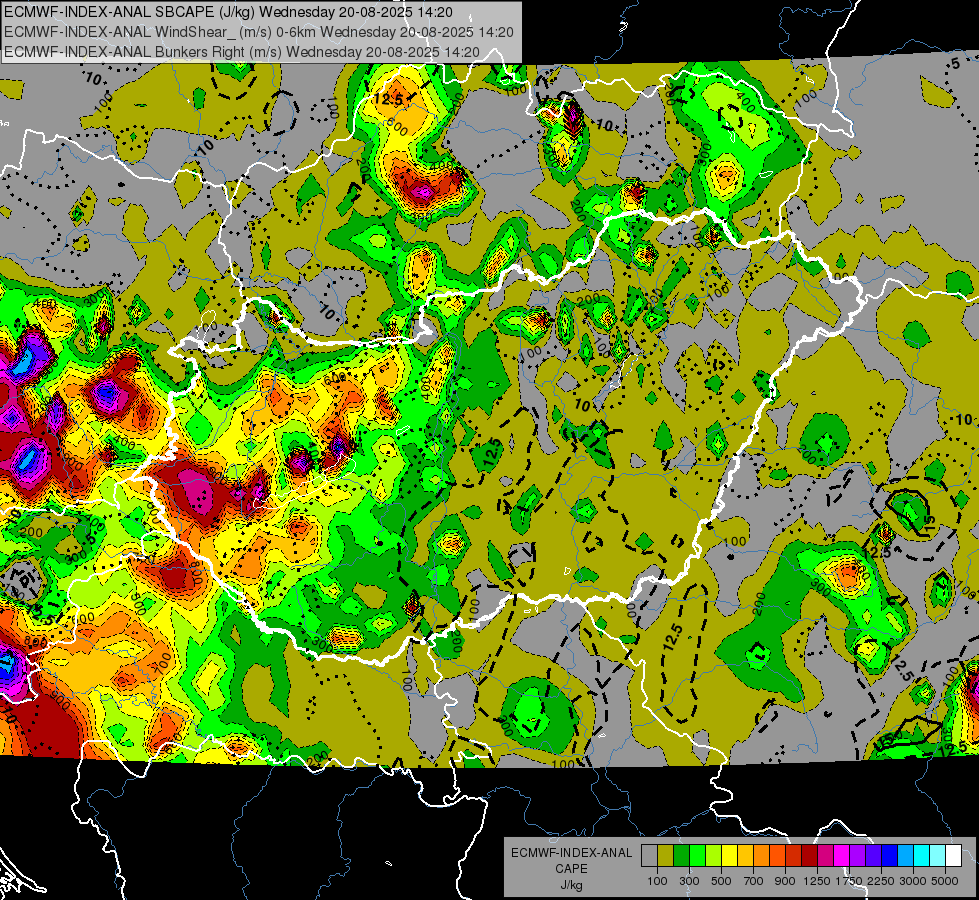Click the WindShear 0-6km title line
Screen dimensions: 979x900
click(x=258, y=32)
